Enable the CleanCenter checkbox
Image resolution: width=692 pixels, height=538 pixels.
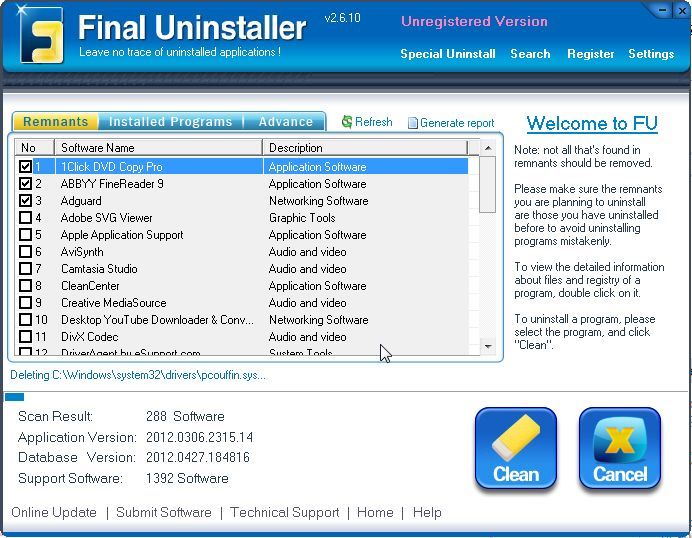pyautogui.click(x=25, y=286)
